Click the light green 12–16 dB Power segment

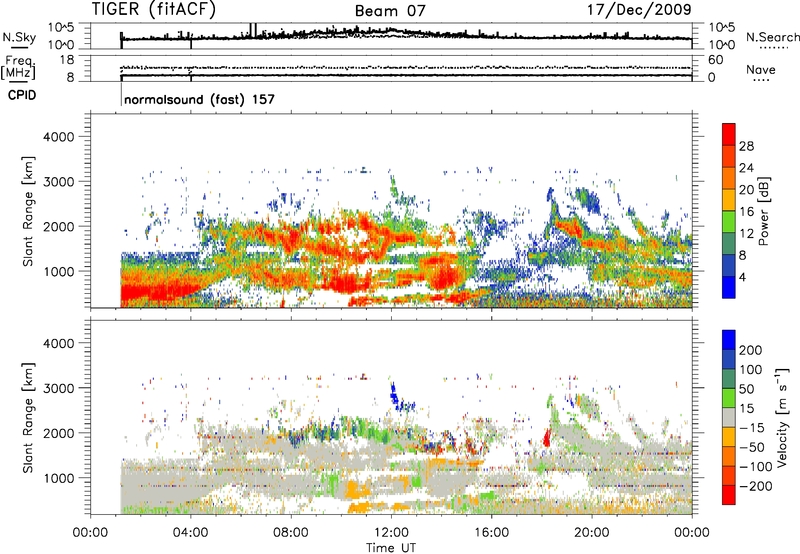click(729, 222)
